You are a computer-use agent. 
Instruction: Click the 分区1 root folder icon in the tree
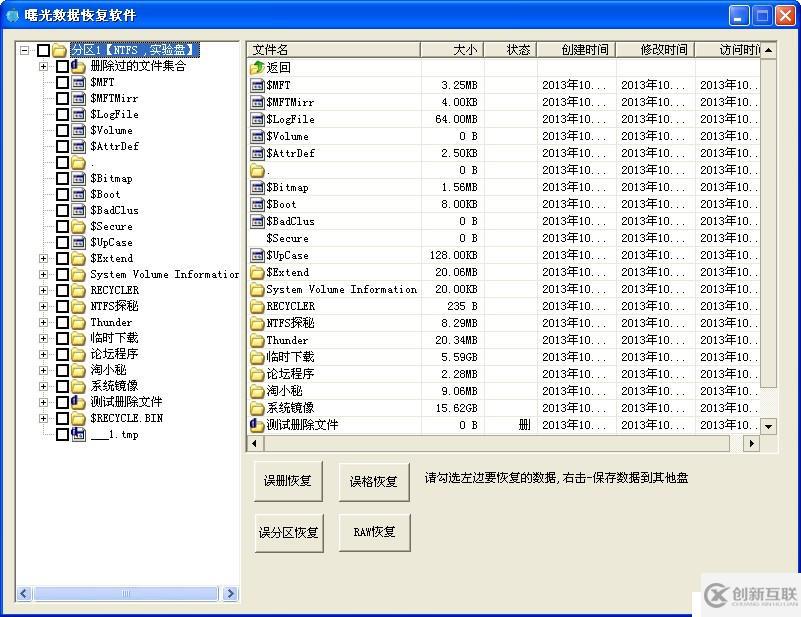[x=60, y=50]
